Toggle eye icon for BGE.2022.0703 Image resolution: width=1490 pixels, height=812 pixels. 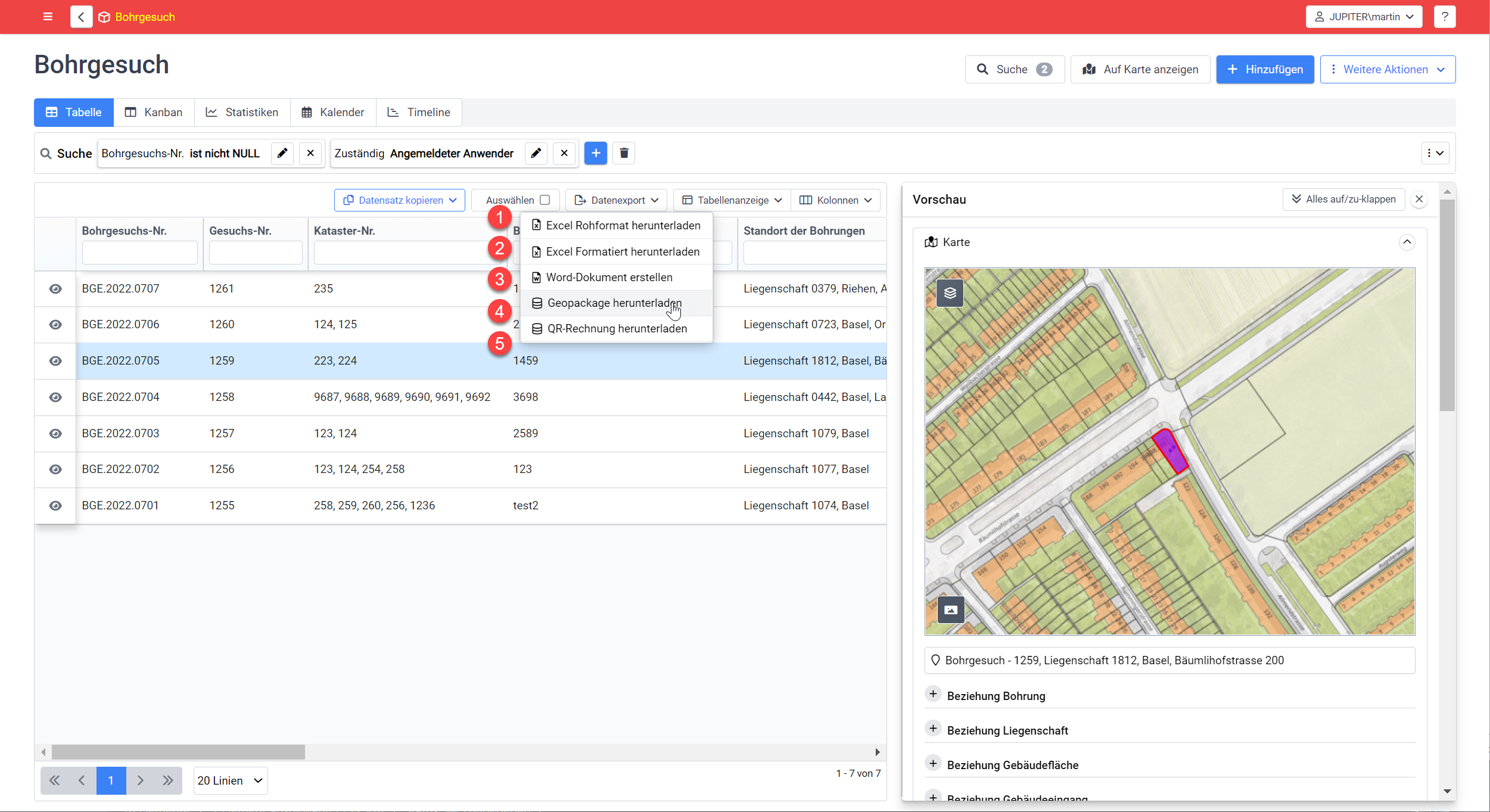click(55, 434)
